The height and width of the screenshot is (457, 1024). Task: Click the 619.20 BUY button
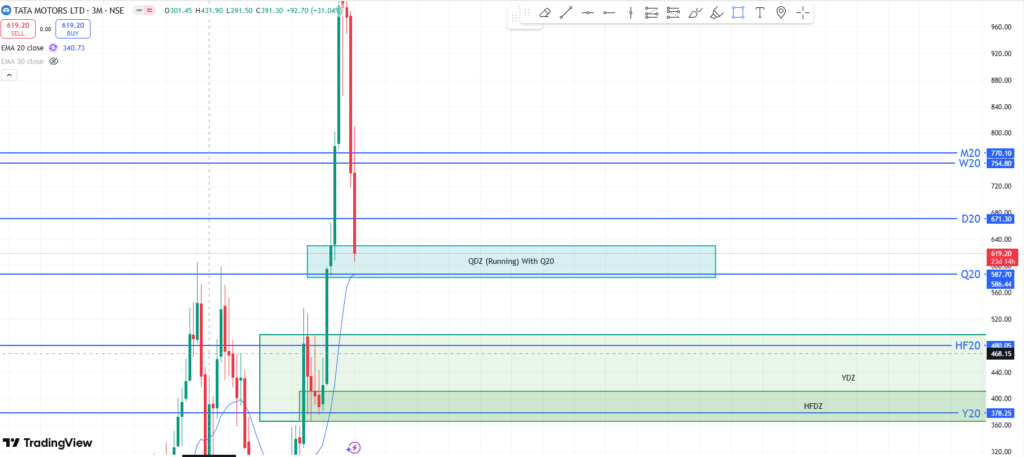(73, 29)
